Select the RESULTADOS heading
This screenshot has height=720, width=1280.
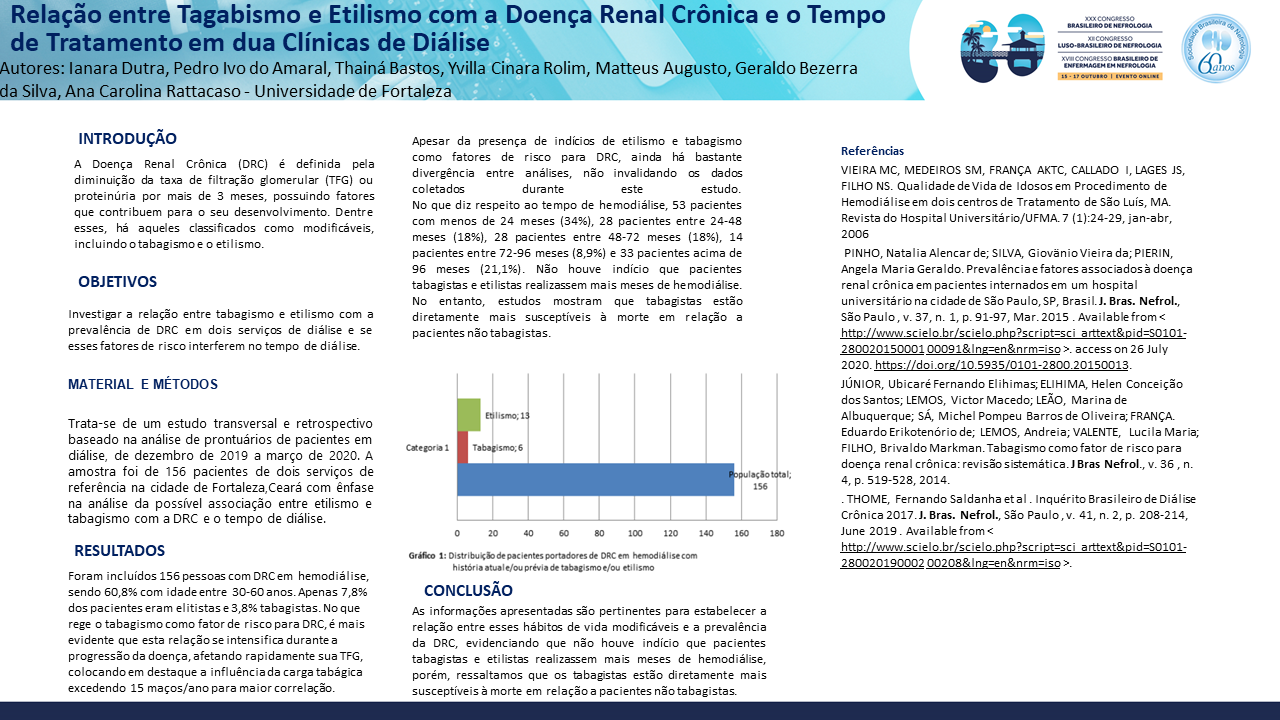pos(120,551)
